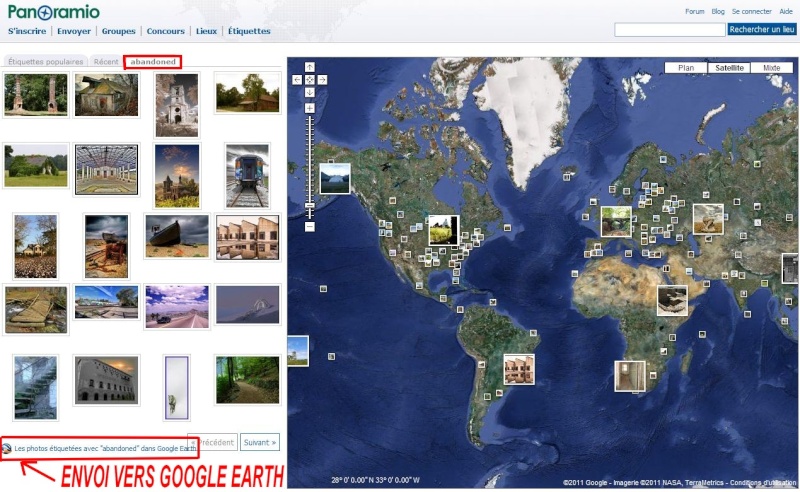Click the South America factory map photo

coord(519,369)
